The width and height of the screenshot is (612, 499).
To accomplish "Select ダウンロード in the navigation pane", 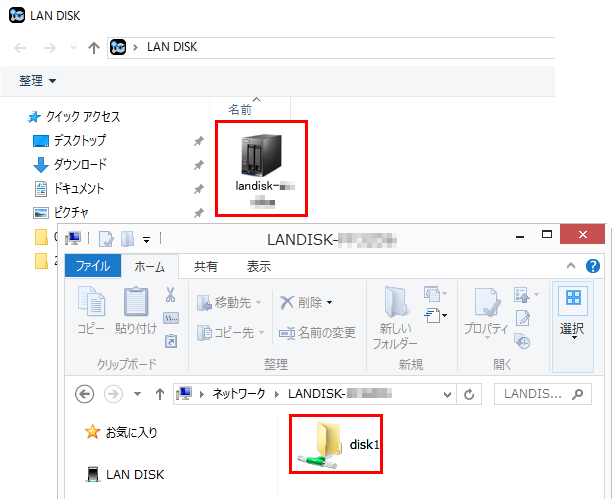I will (x=80, y=165).
